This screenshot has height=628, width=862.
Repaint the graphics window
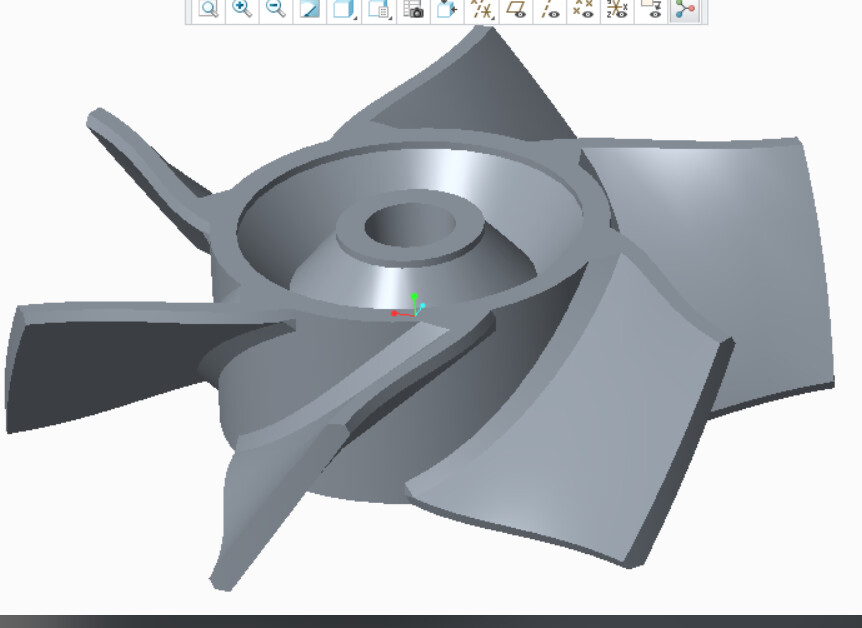click(310, 9)
